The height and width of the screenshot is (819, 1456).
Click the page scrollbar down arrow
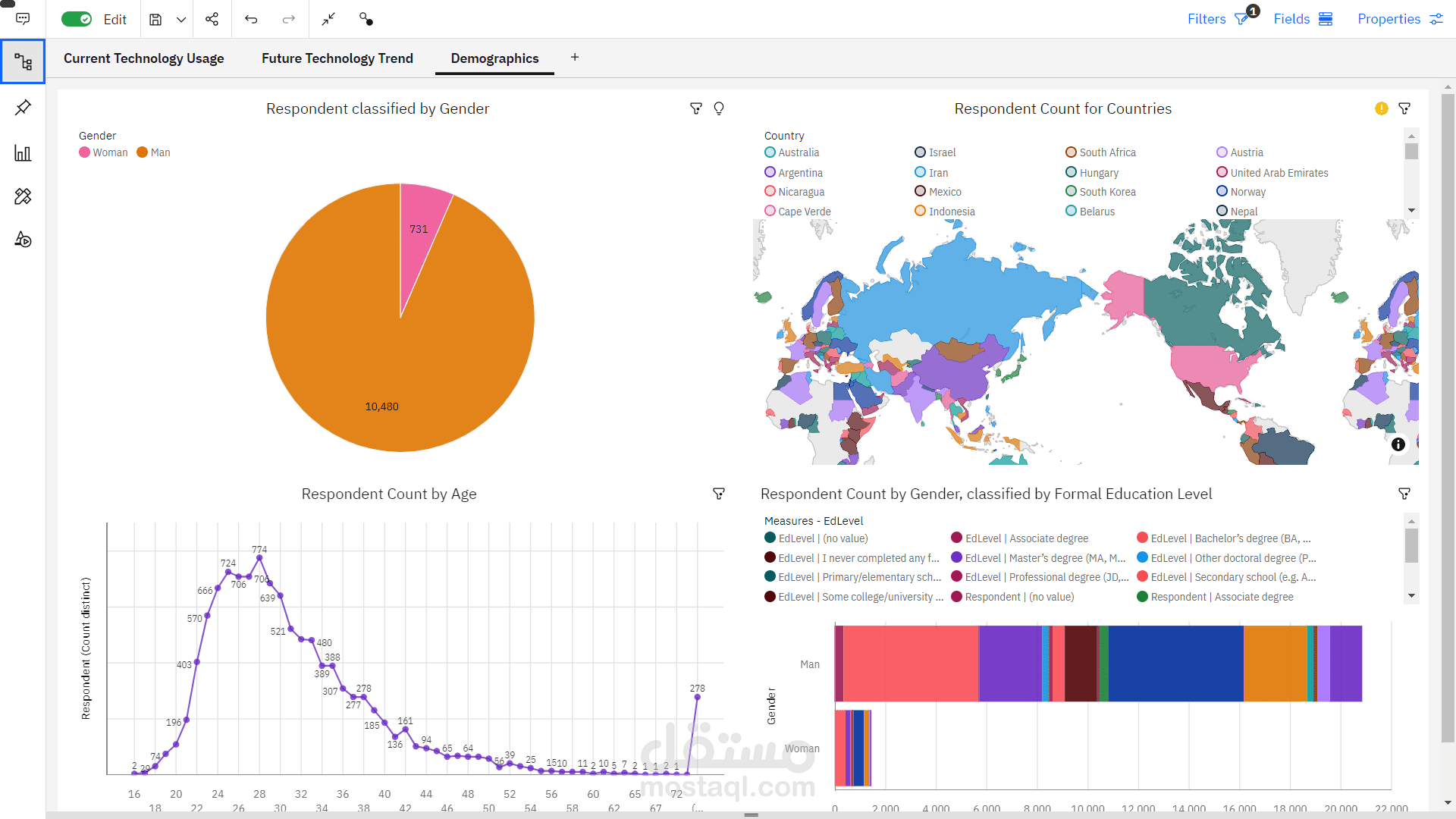(x=1448, y=802)
